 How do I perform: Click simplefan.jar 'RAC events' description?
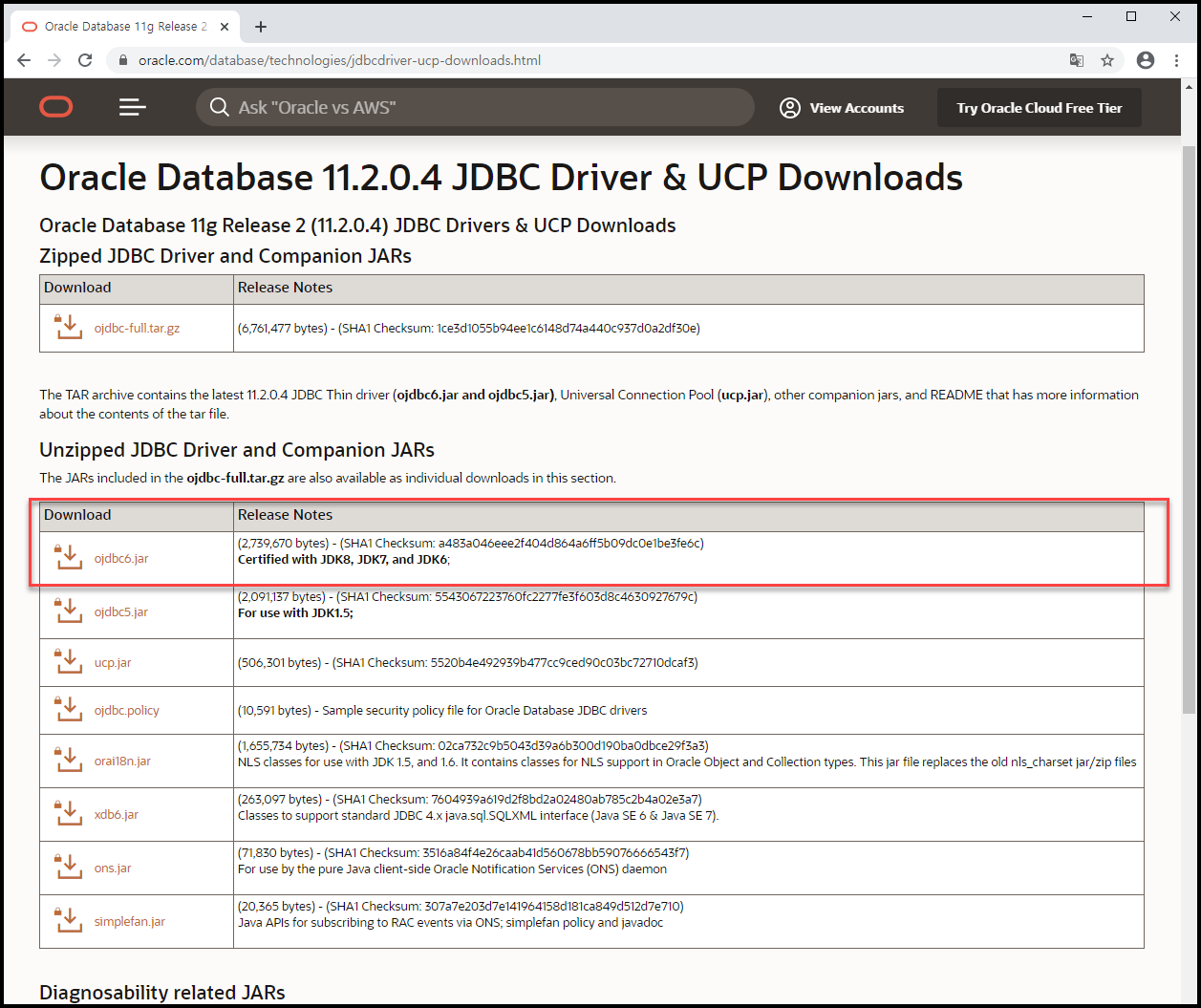click(x=450, y=922)
